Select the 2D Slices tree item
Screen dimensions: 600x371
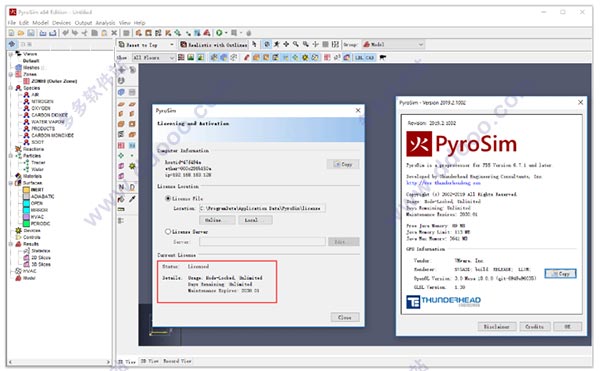pos(41,257)
